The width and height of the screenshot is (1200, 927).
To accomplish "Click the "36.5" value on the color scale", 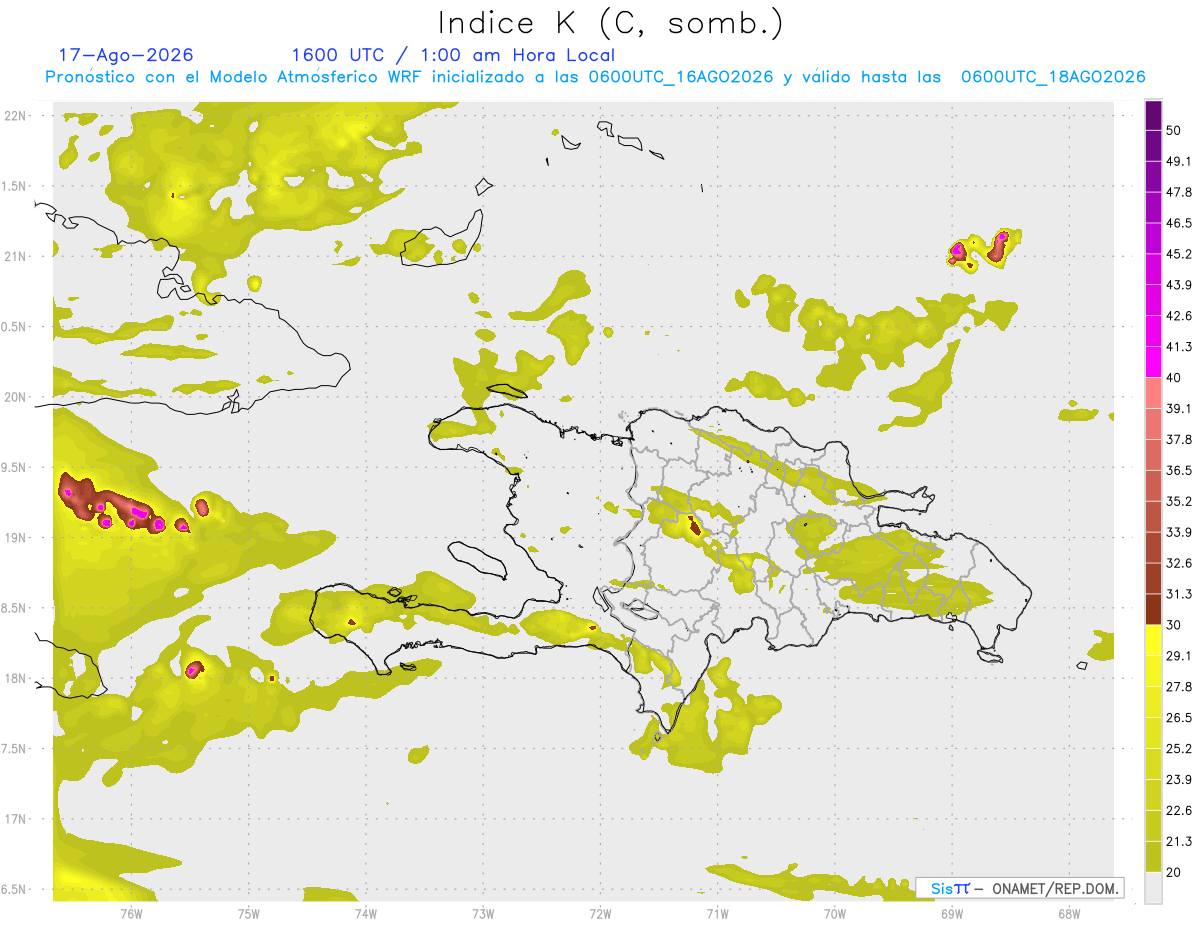I will (1180, 470).
